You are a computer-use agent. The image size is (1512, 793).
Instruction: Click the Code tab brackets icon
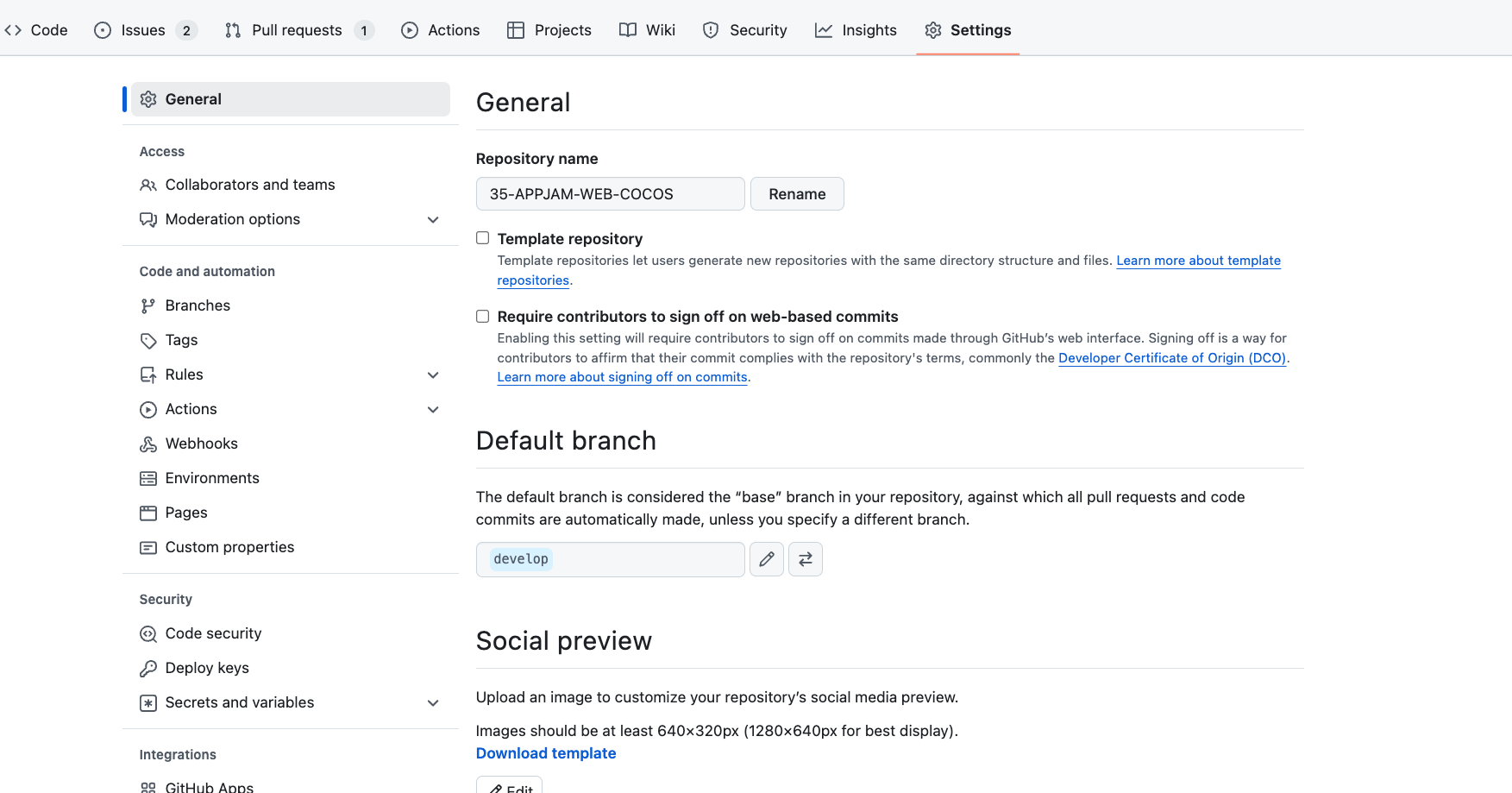point(13,30)
